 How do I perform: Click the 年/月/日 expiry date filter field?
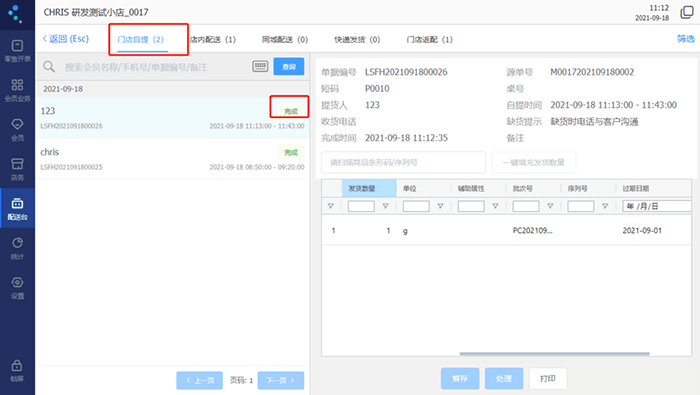tap(657, 206)
